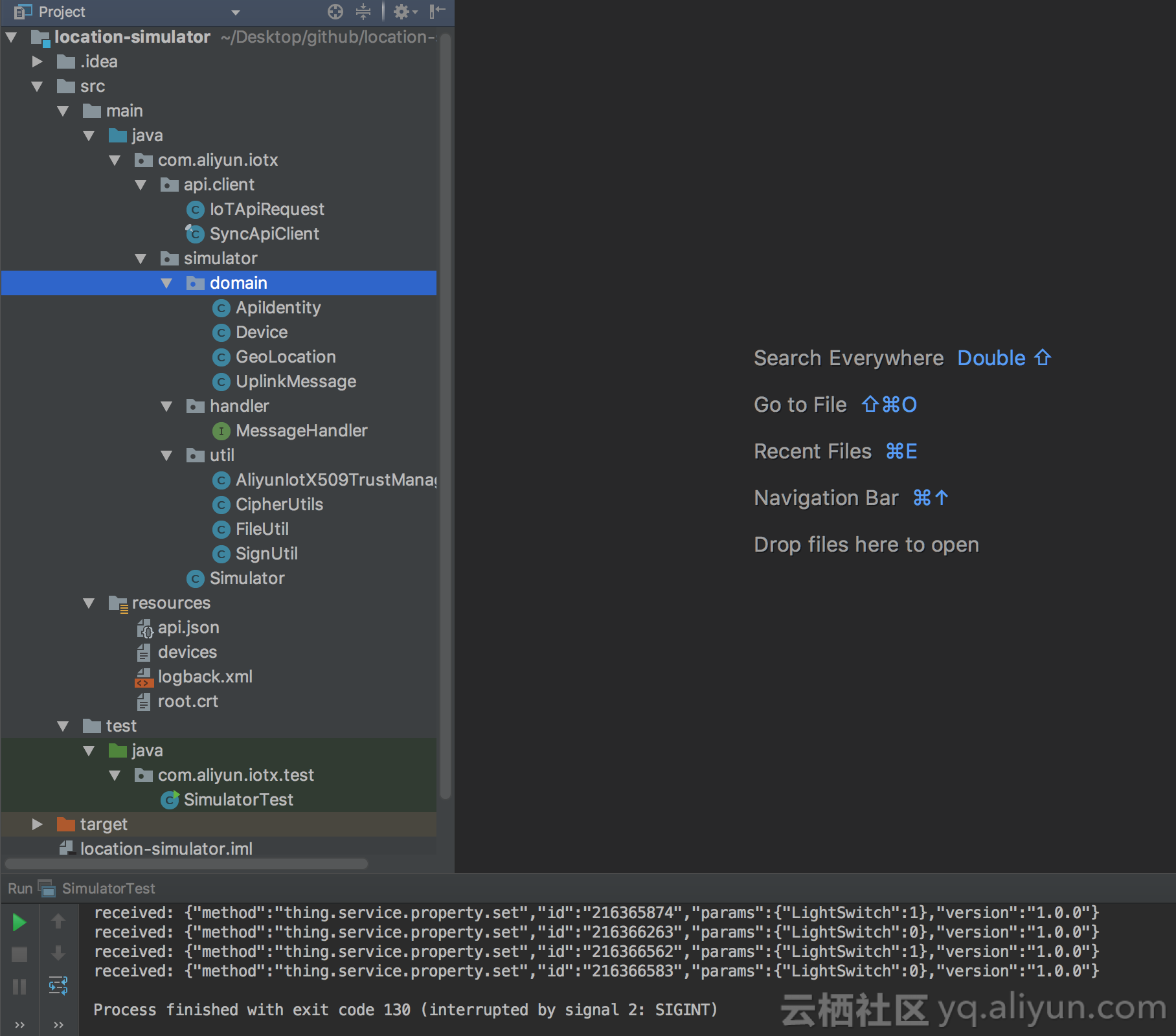
Task: Click the resources folder icon
Action: click(119, 604)
